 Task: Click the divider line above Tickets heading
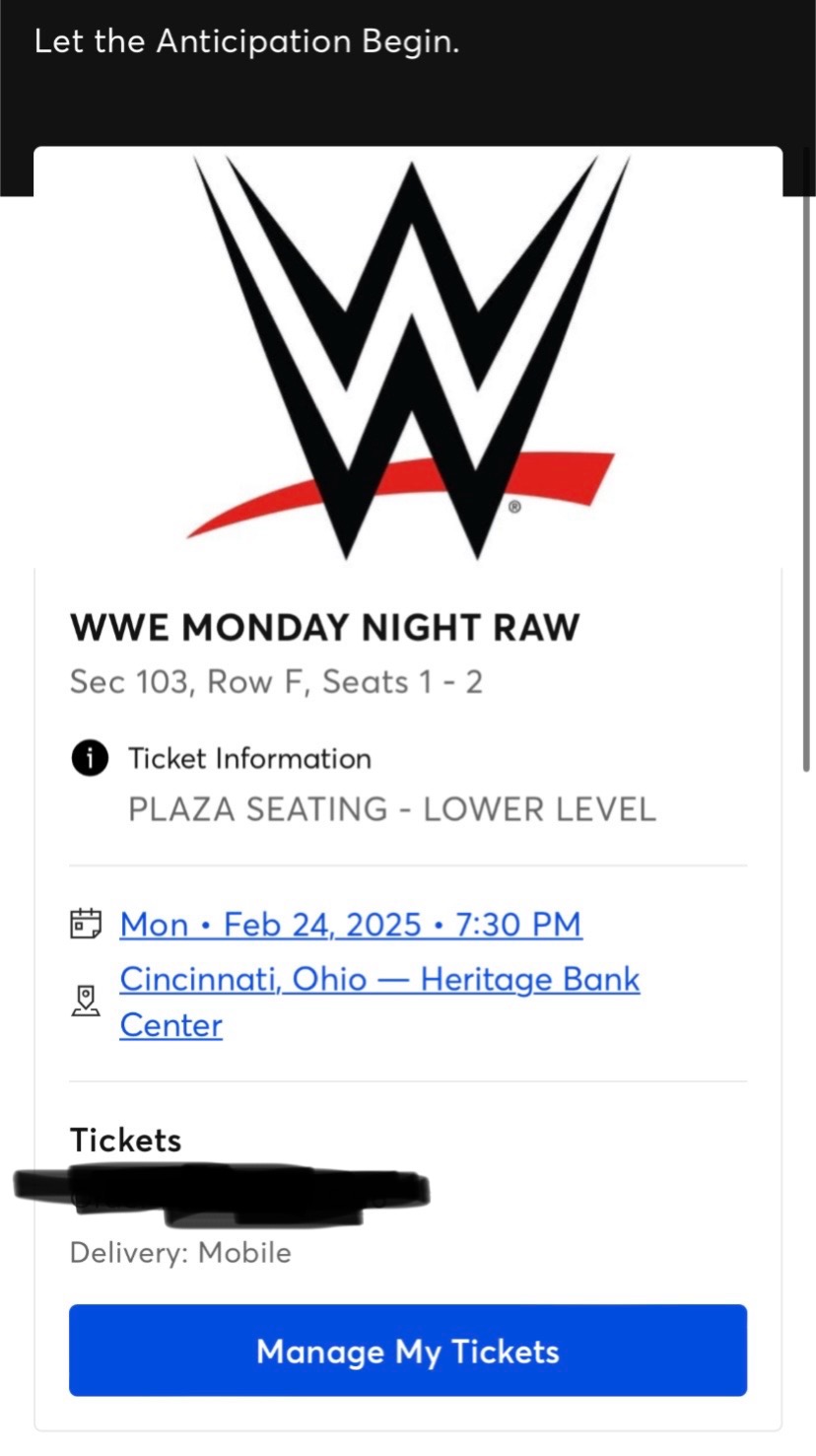(408, 1081)
